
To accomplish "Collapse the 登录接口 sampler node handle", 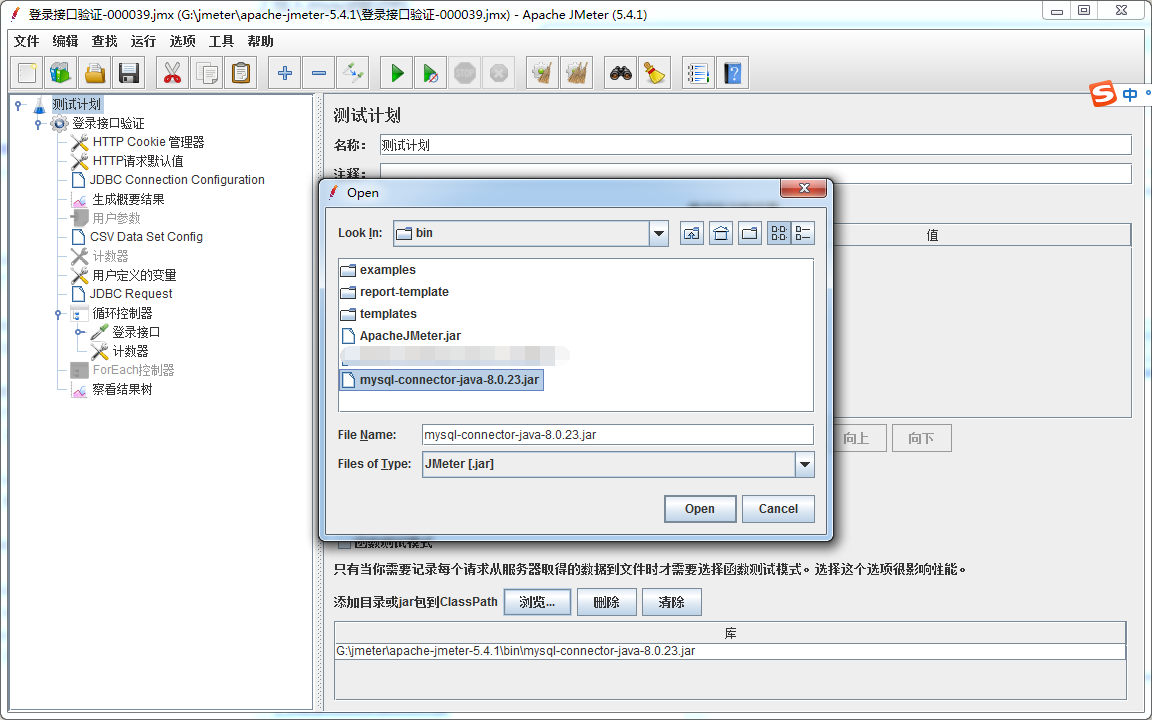I will [80, 333].
